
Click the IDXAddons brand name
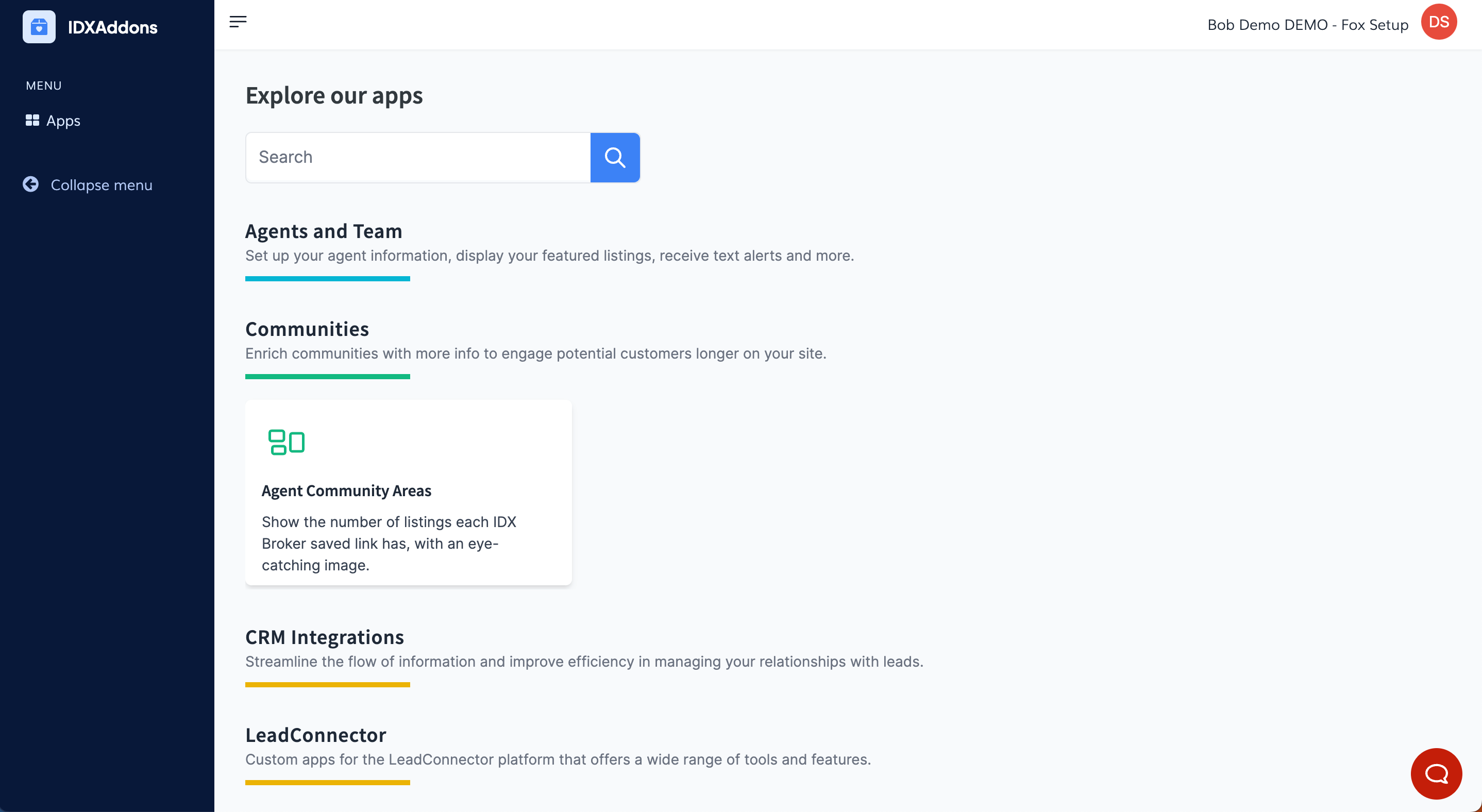click(x=112, y=27)
